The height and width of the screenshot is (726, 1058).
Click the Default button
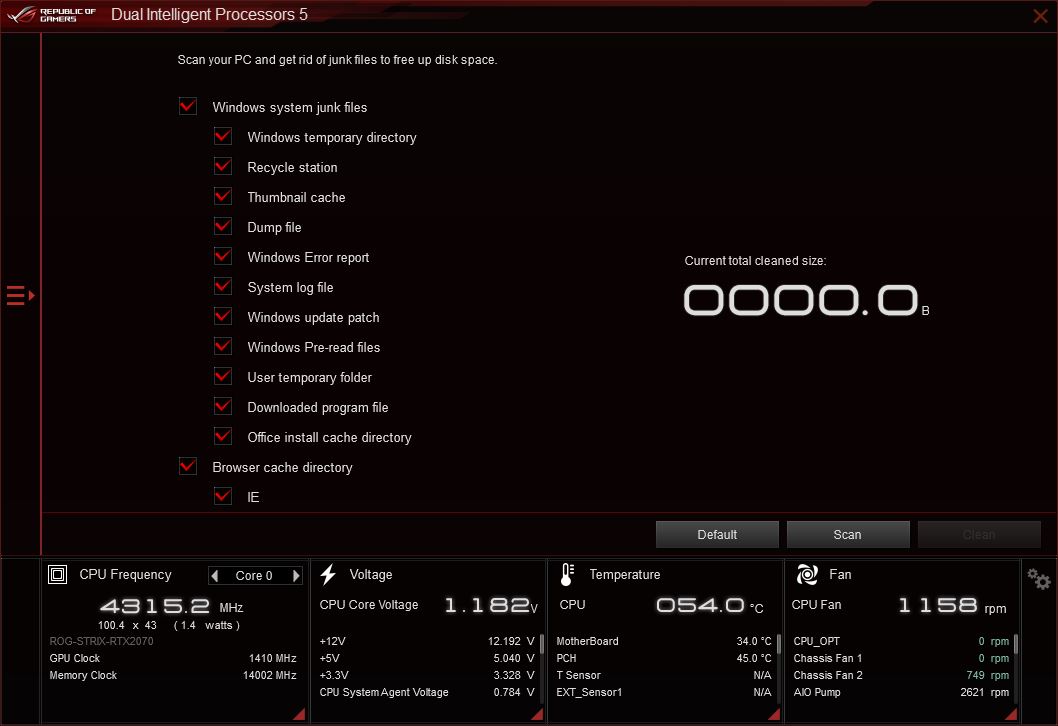tap(717, 534)
